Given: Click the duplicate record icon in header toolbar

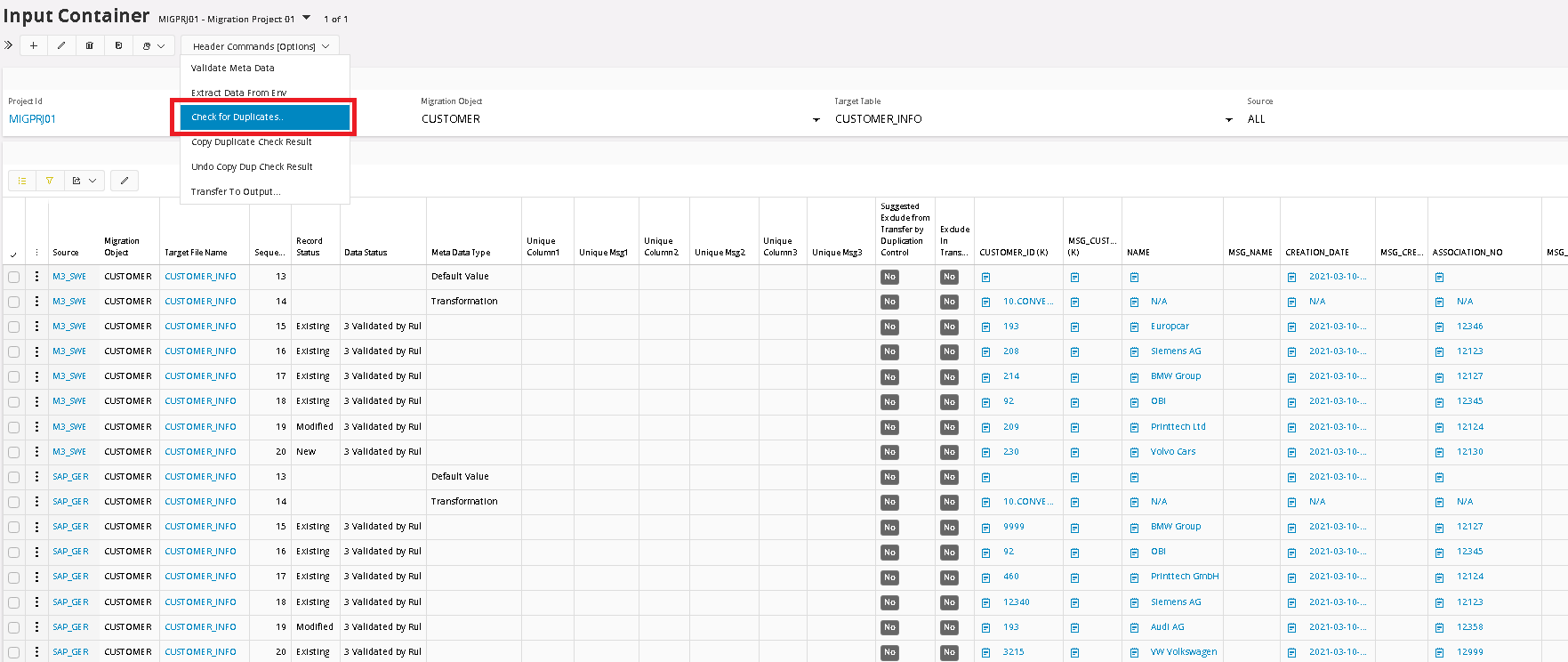Looking at the screenshot, I should click(118, 45).
